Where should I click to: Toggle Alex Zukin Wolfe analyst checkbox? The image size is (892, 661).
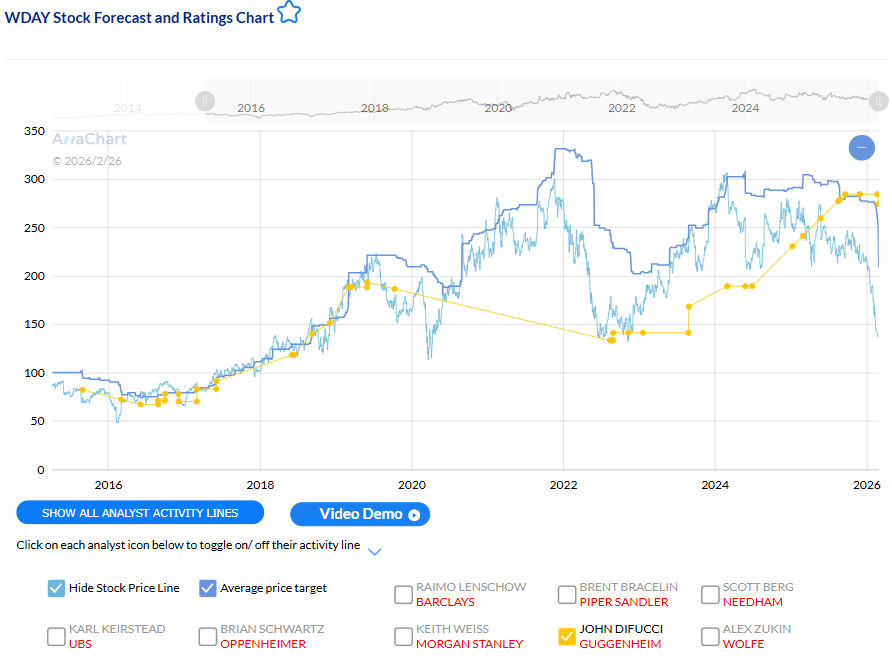(710, 637)
